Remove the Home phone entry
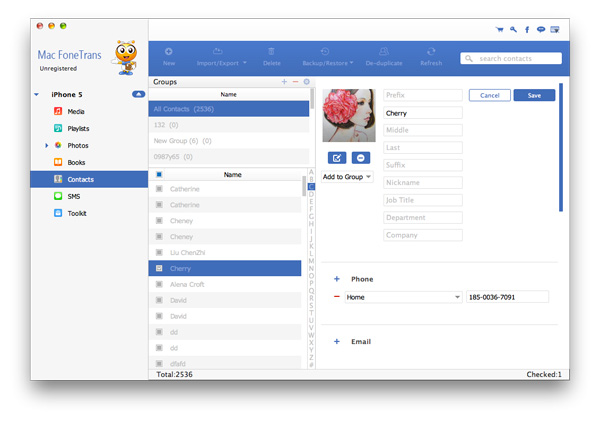This screenshot has height=422, width=600. tap(337, 297)
